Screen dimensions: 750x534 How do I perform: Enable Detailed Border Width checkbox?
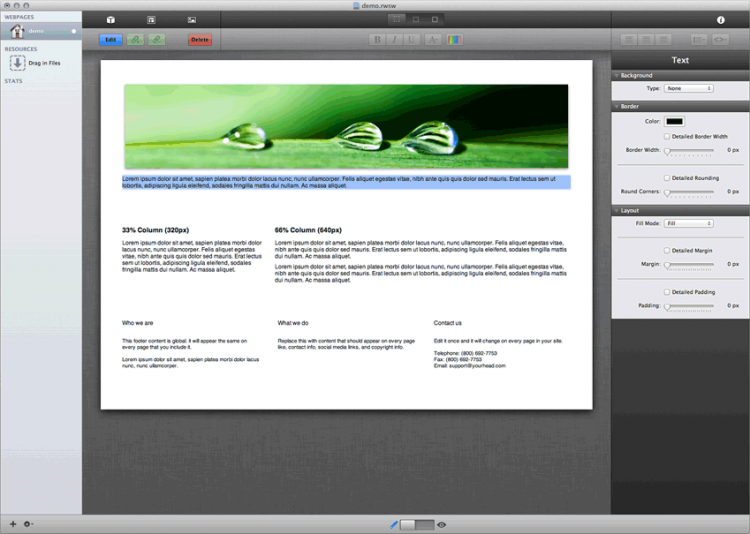(667, 136)
